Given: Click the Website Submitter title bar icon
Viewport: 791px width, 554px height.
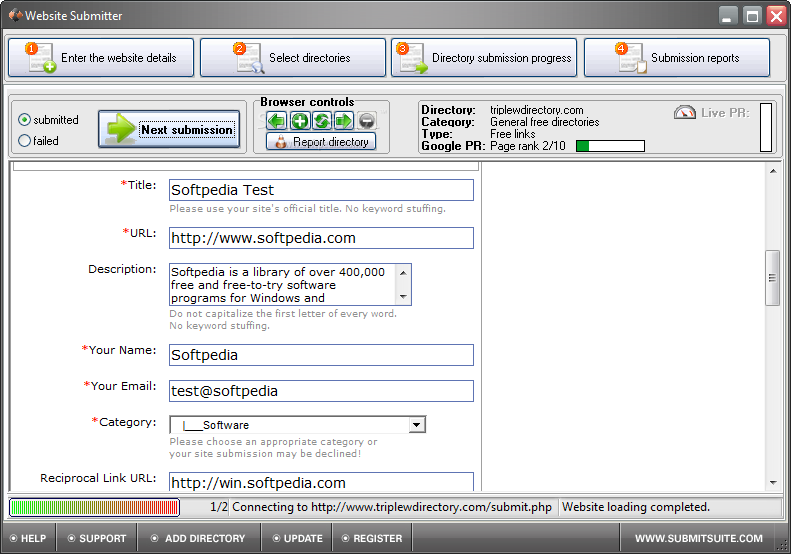Looking at the screenshot, I should tap(16, 16).
